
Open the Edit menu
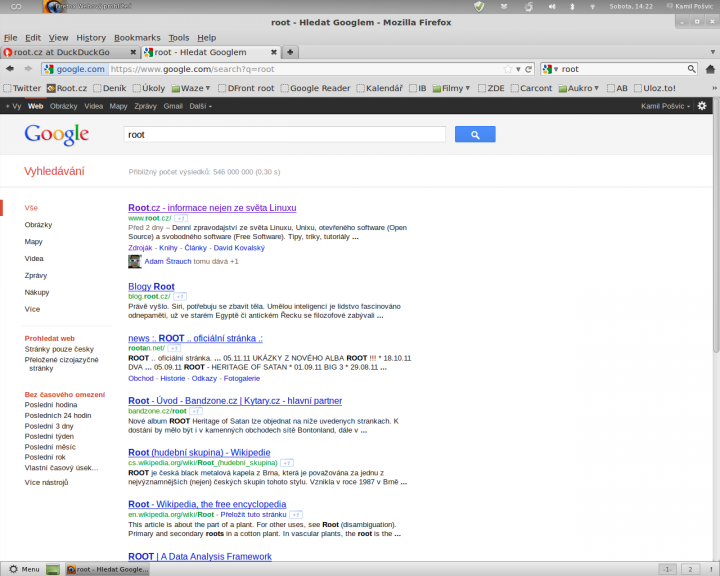(x=33, y=38)
